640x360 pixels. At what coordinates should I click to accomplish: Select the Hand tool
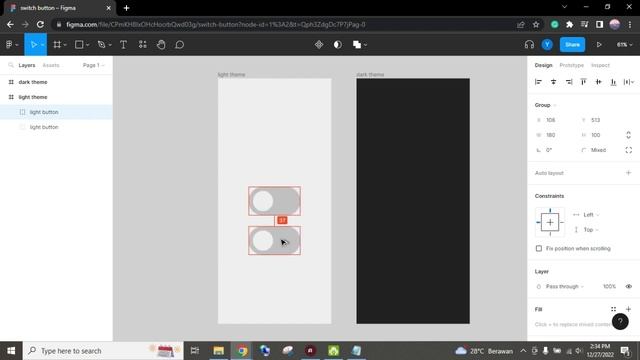(161, 44)
